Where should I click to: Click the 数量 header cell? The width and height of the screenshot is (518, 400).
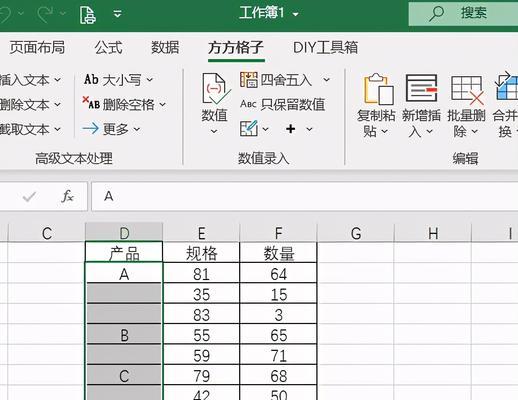tap(278, 253)
